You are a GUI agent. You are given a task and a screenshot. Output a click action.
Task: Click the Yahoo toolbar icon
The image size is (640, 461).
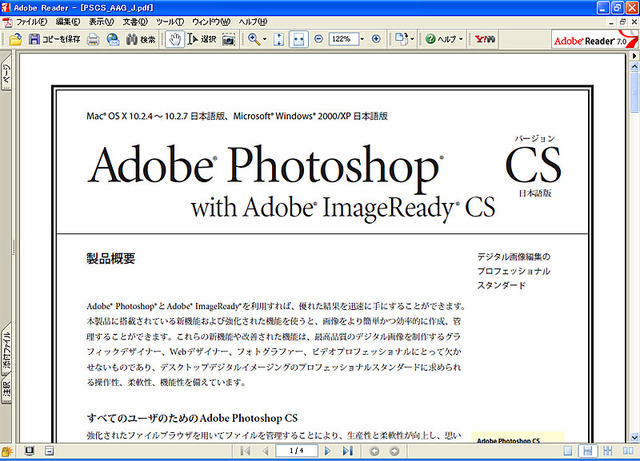[485, 39]
